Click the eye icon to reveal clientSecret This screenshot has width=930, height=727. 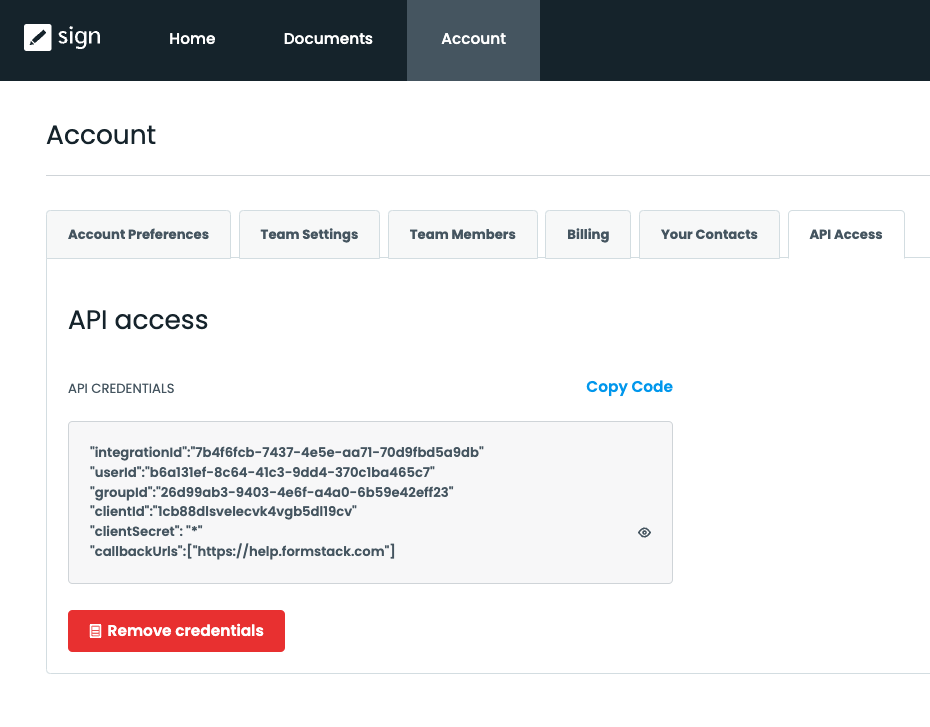coord(644,532)
